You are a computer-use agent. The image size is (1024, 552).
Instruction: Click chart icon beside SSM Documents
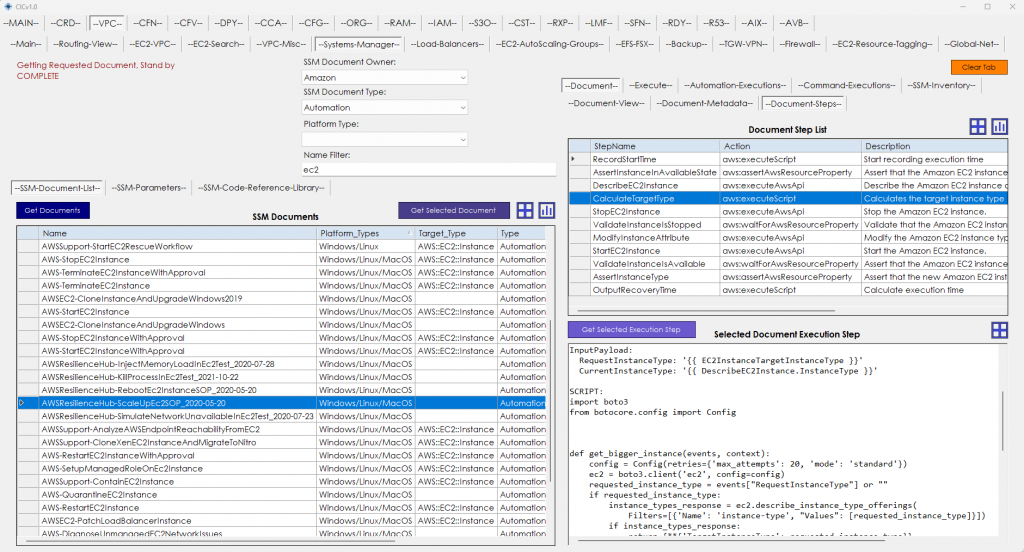(546, 210)
